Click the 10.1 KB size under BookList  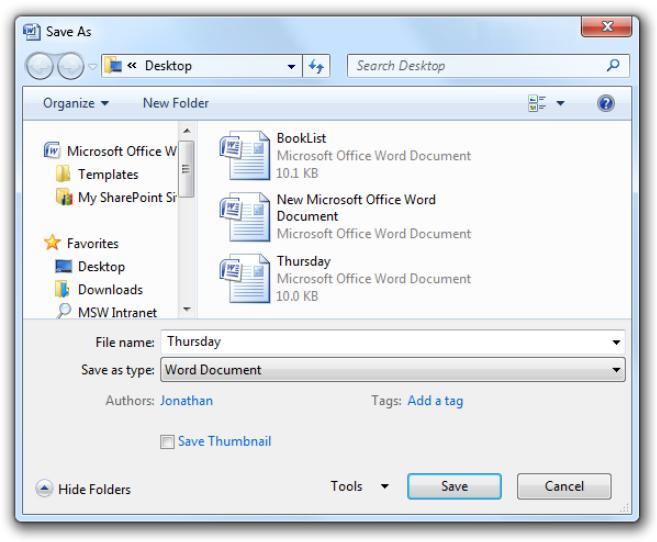pyautogui.click(x=297, y=173)
